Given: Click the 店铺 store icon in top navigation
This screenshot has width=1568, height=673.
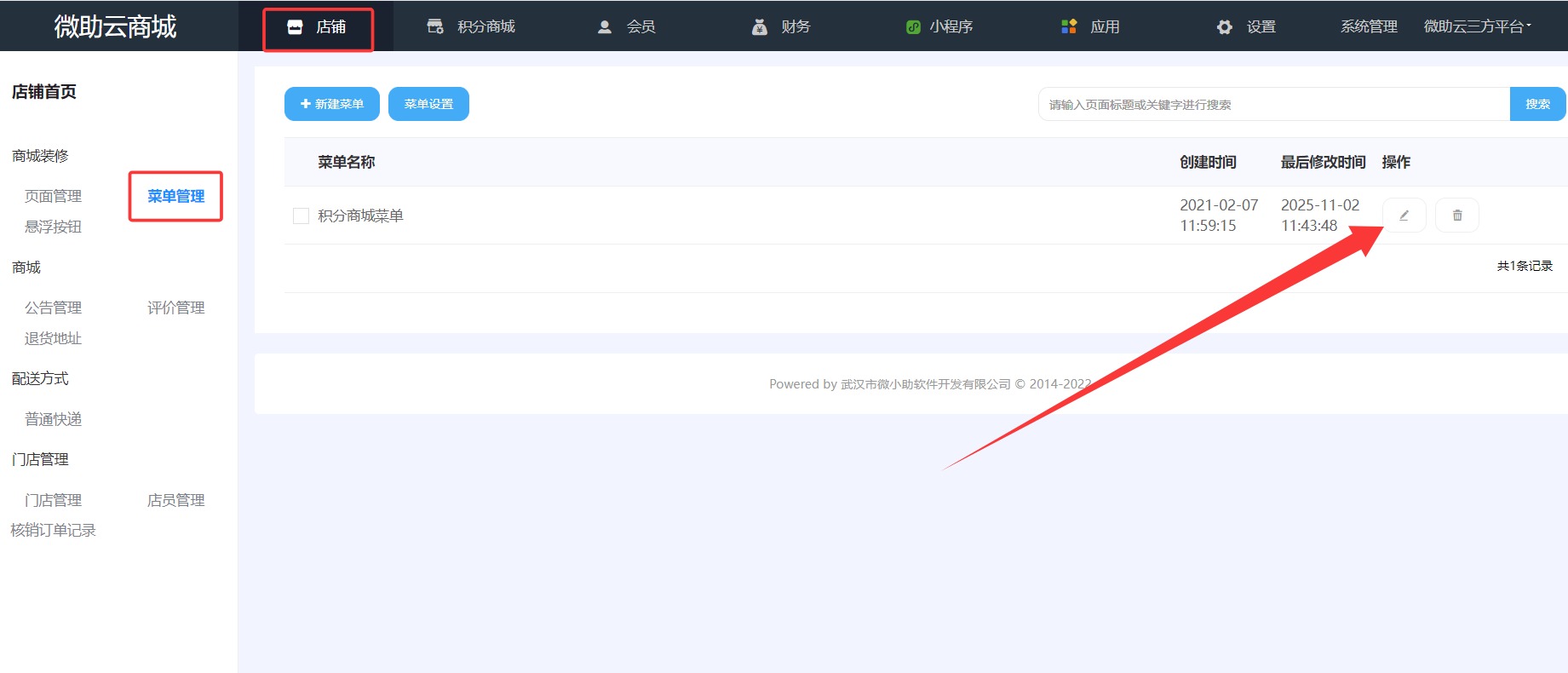Looking at the screenshot, I should 295,27.
